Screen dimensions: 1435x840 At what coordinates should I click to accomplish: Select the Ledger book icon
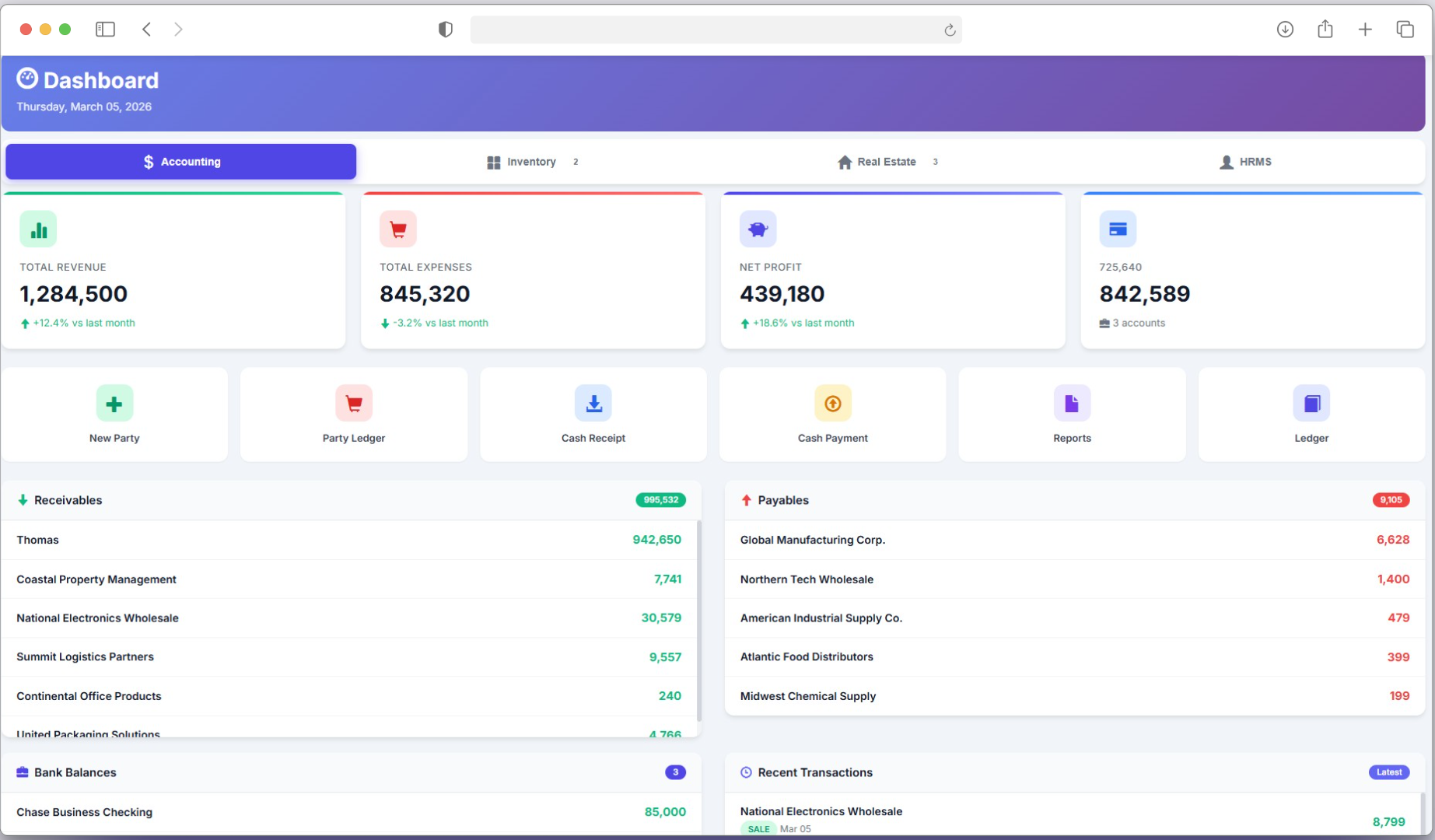click(x=1311, y=403)
